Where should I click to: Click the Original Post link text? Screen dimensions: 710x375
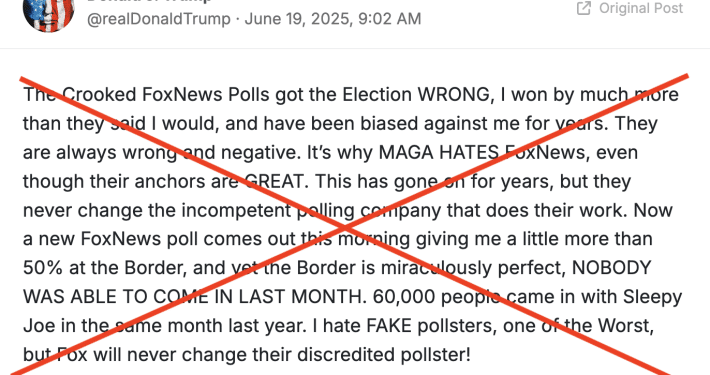[641, 8]
